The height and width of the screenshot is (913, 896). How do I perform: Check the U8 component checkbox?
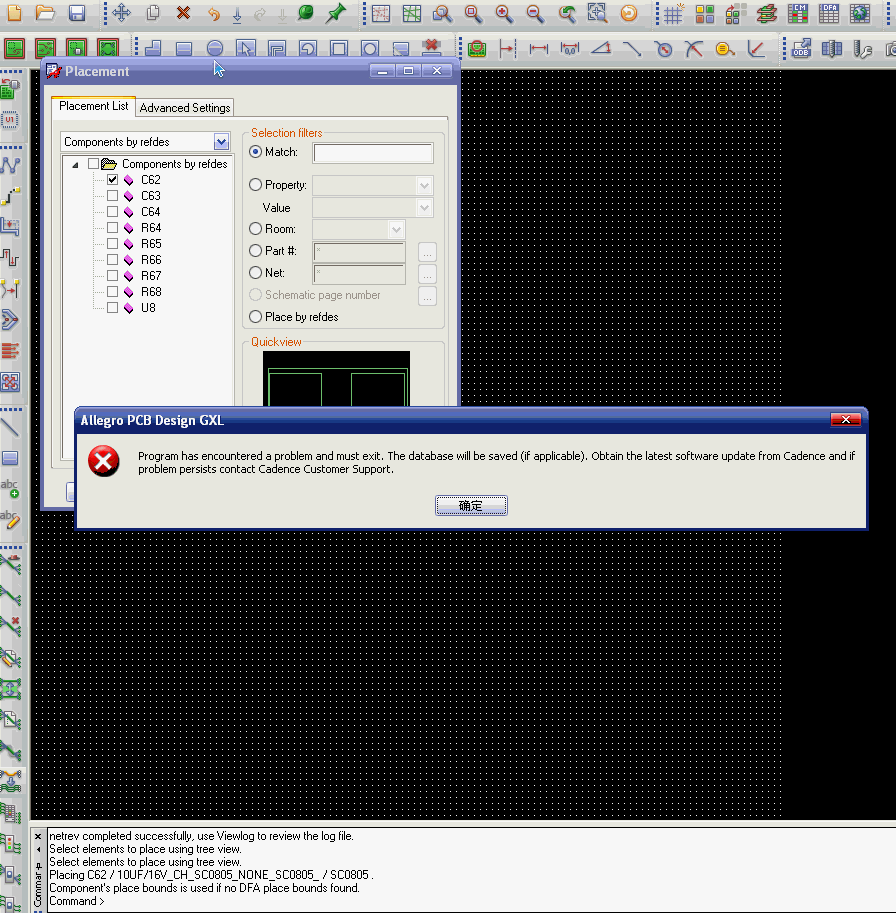pos(112,307)
